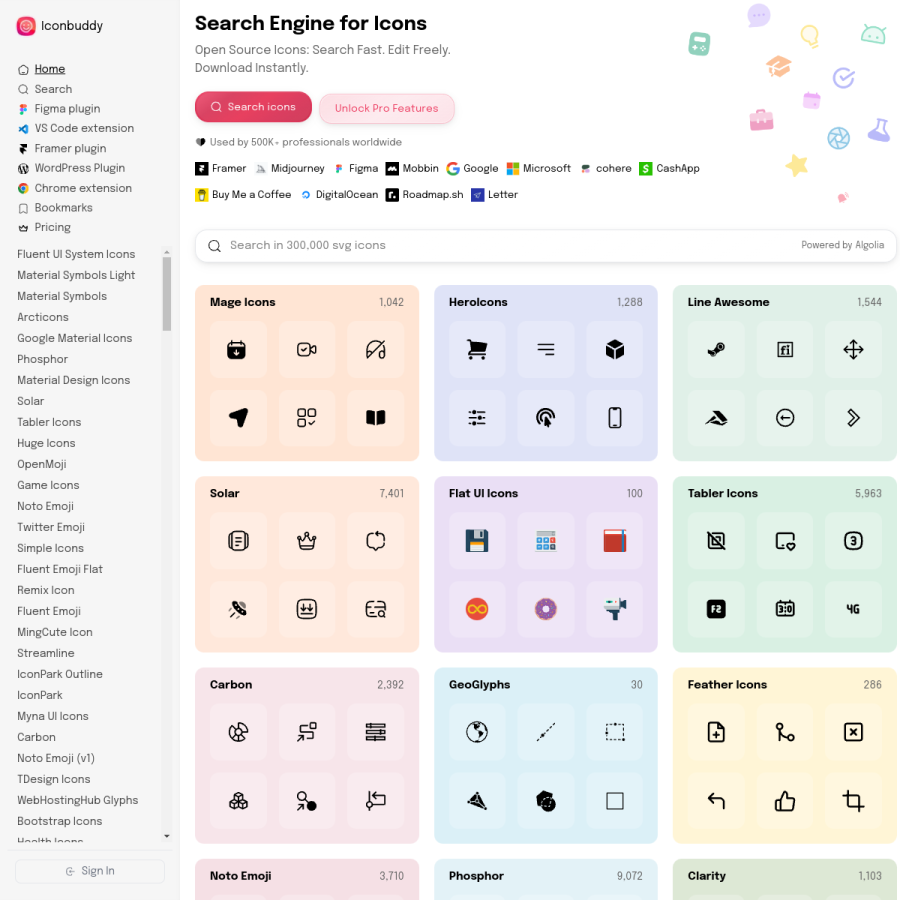This screenshot has height=900, width=900.
Task: Open the Figma plugin sidebar item
Action: tap(67, 108)
